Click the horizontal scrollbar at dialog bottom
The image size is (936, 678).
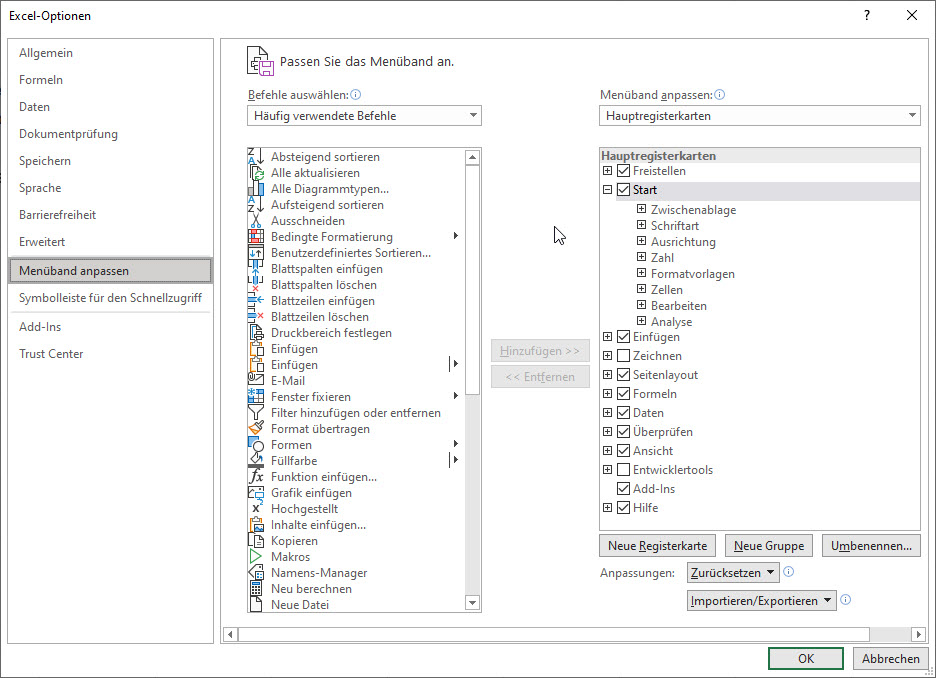pyautogui.click(x=550, y=634)
